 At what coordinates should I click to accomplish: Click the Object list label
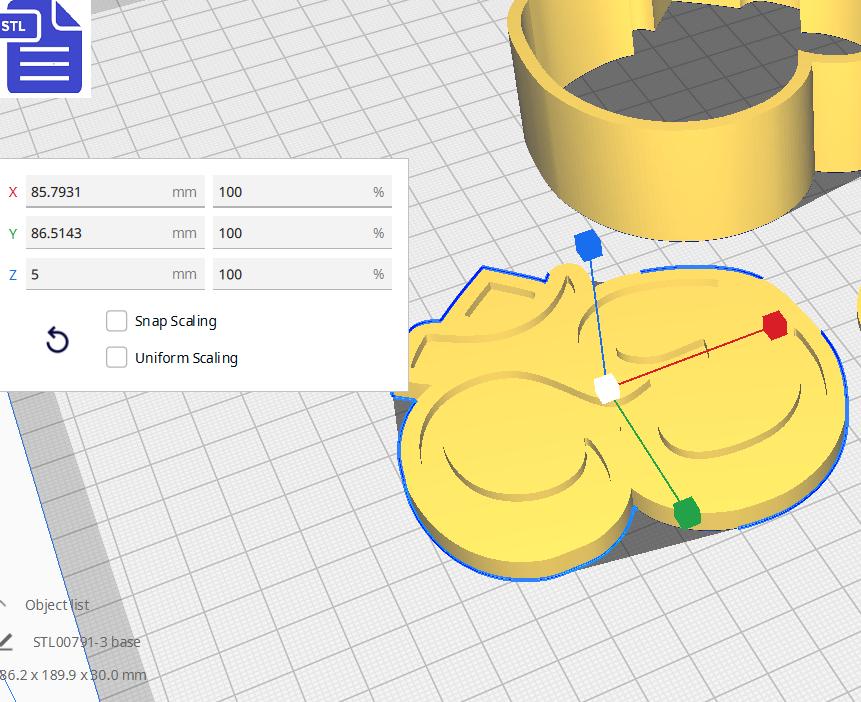(57, 605)
